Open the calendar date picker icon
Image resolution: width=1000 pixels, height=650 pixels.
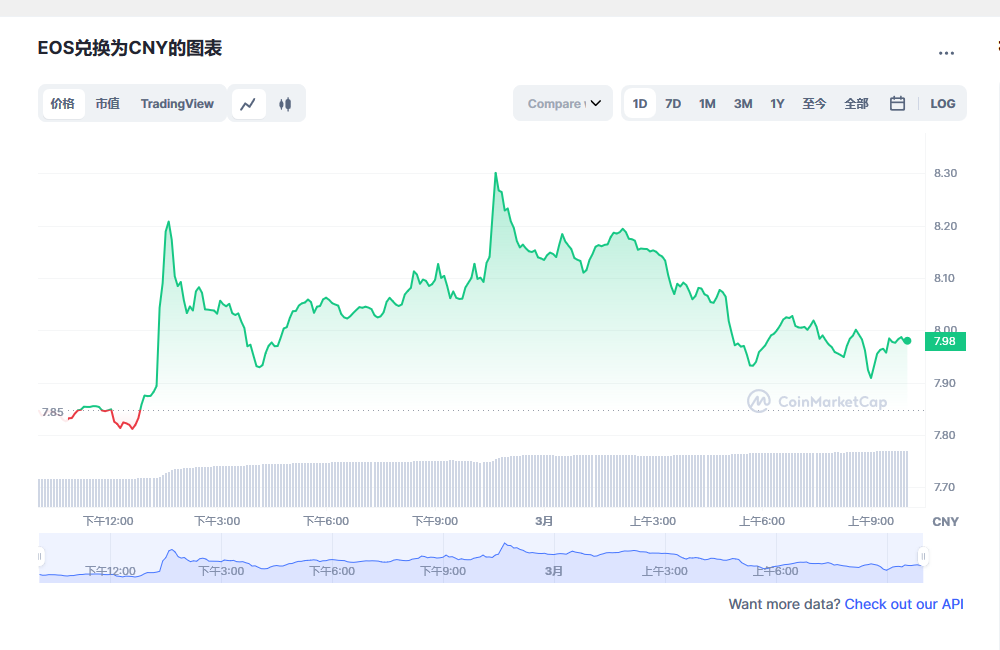point(896,103)
